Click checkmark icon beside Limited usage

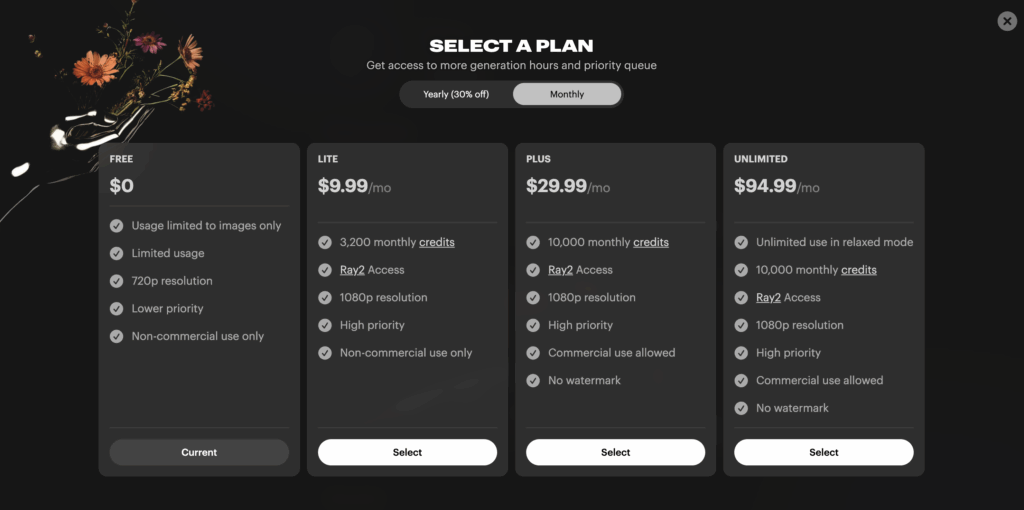(116, 253)
